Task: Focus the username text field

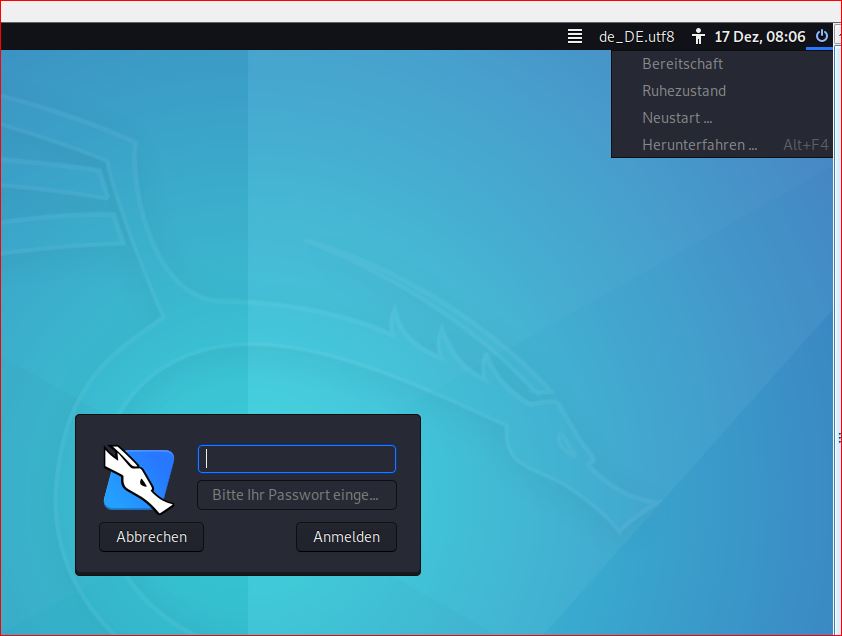Action: click(x=297, y=459)
